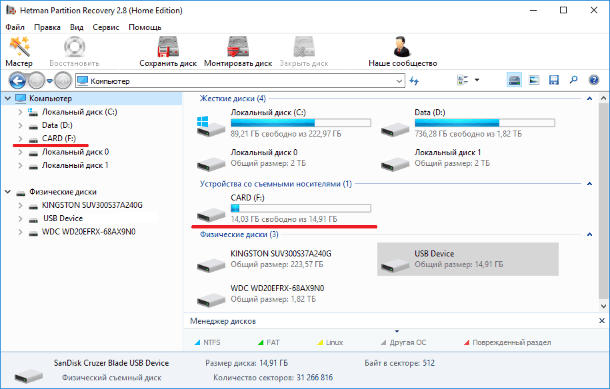Click the C: drive usage bar
Viewport: 610px width, 389px height.
click(x=301, y=123)
